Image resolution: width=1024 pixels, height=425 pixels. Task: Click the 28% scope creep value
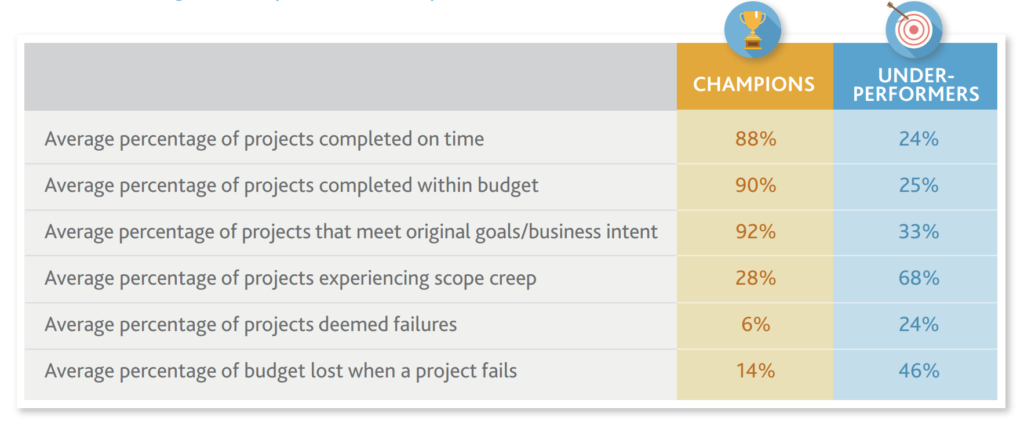click(x=755, y=278)
